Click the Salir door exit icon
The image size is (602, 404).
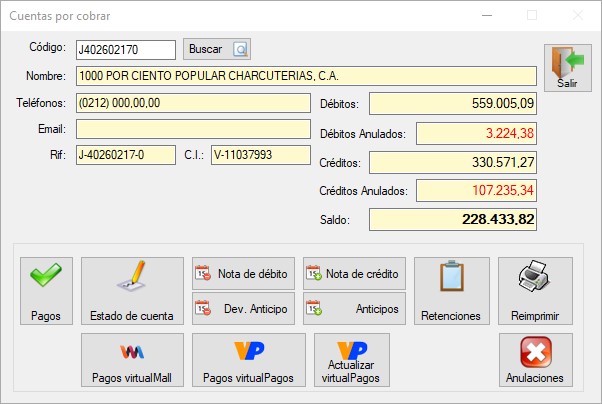568,62
